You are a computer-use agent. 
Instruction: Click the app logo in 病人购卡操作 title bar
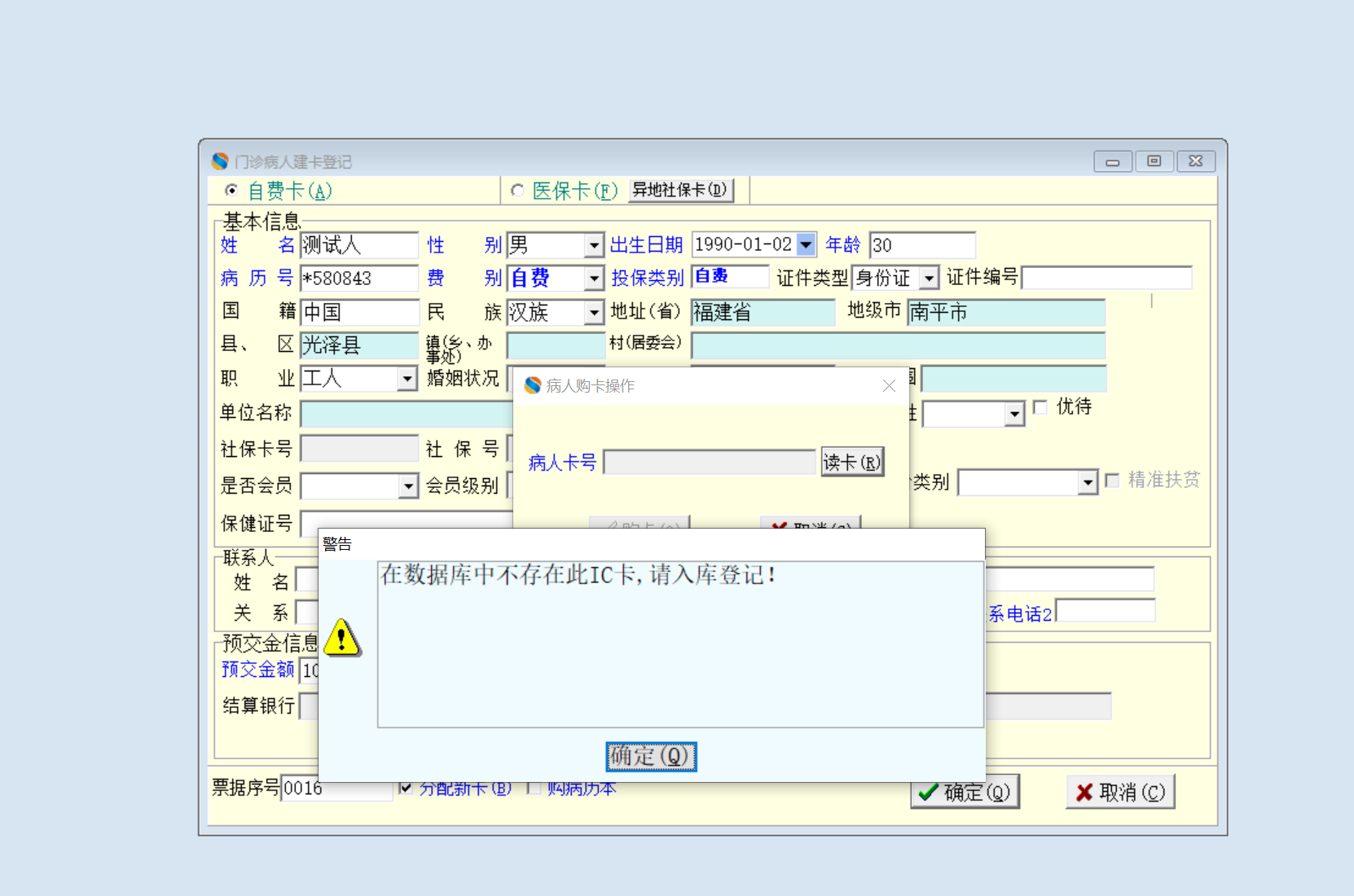pos(533,385)
